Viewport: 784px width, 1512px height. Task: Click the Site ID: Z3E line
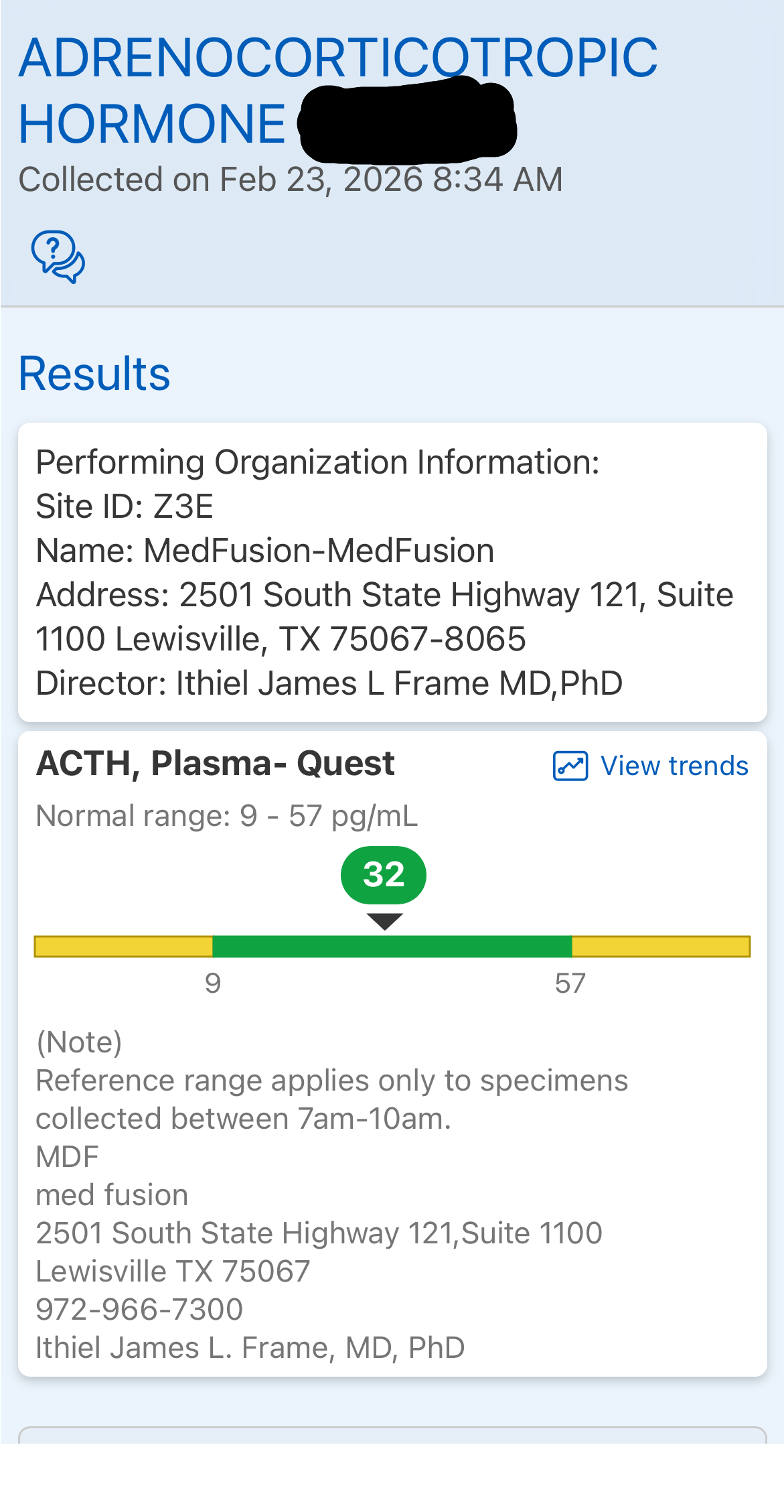(125, 506)
